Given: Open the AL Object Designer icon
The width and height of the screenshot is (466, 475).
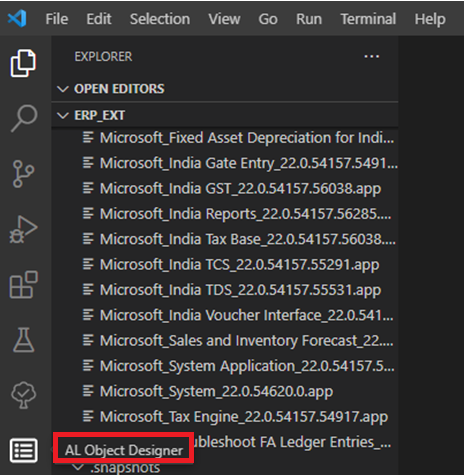Looking at the screenshot, I should point(23,451).
